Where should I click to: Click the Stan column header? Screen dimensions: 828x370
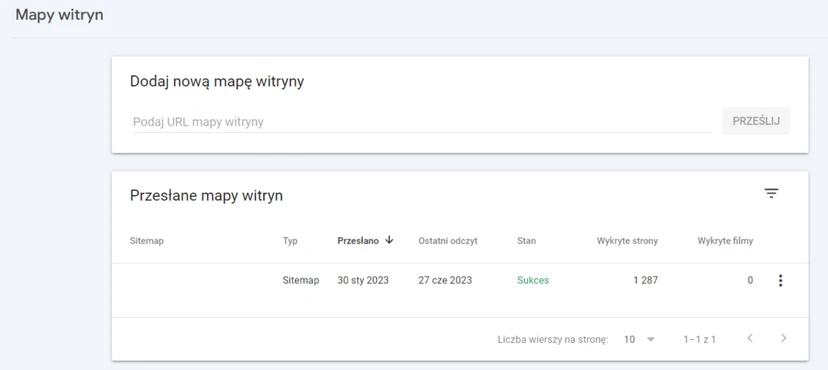pos(526,241)
